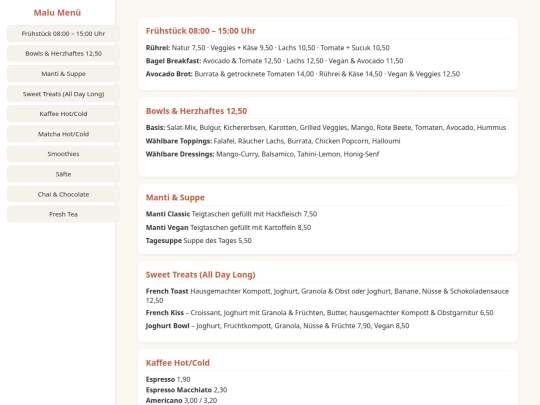This screenshot has height=405, width=540.
Task: Select the Rührei line in breakfast
Action: coord(268,48)
